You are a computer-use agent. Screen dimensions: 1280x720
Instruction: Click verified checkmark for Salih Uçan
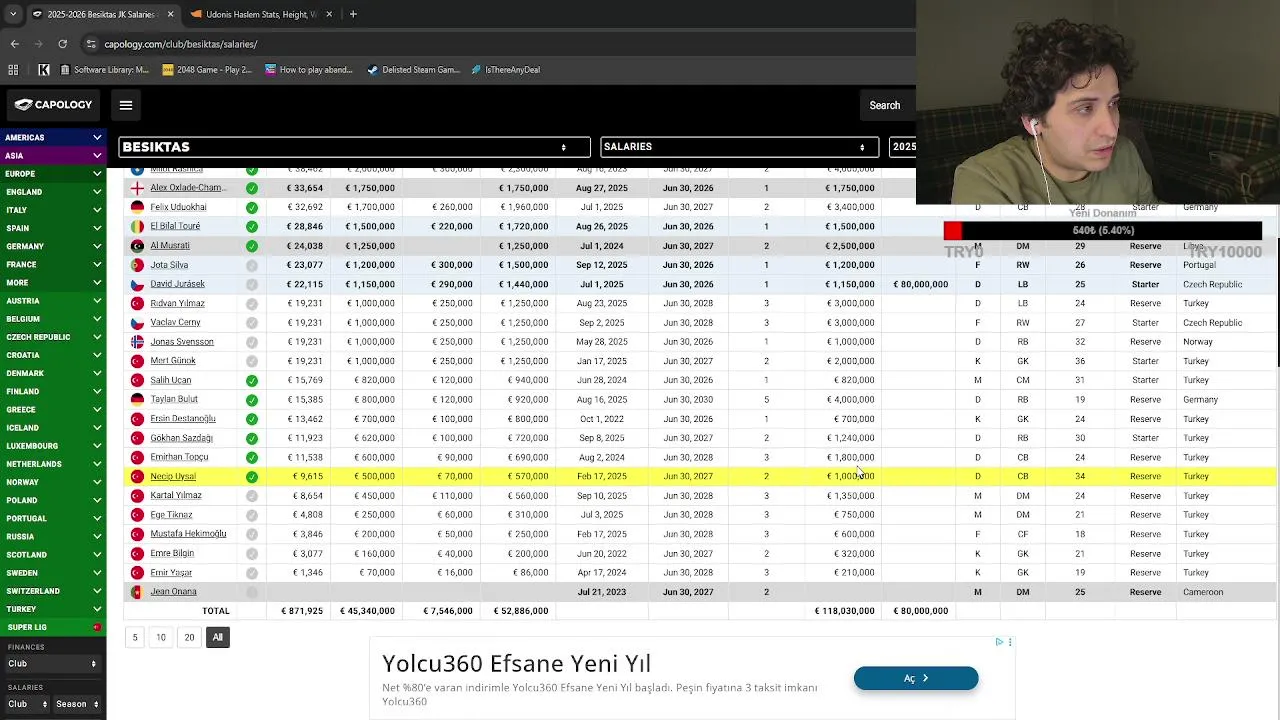pyautogui.click(x=252, y=380)
